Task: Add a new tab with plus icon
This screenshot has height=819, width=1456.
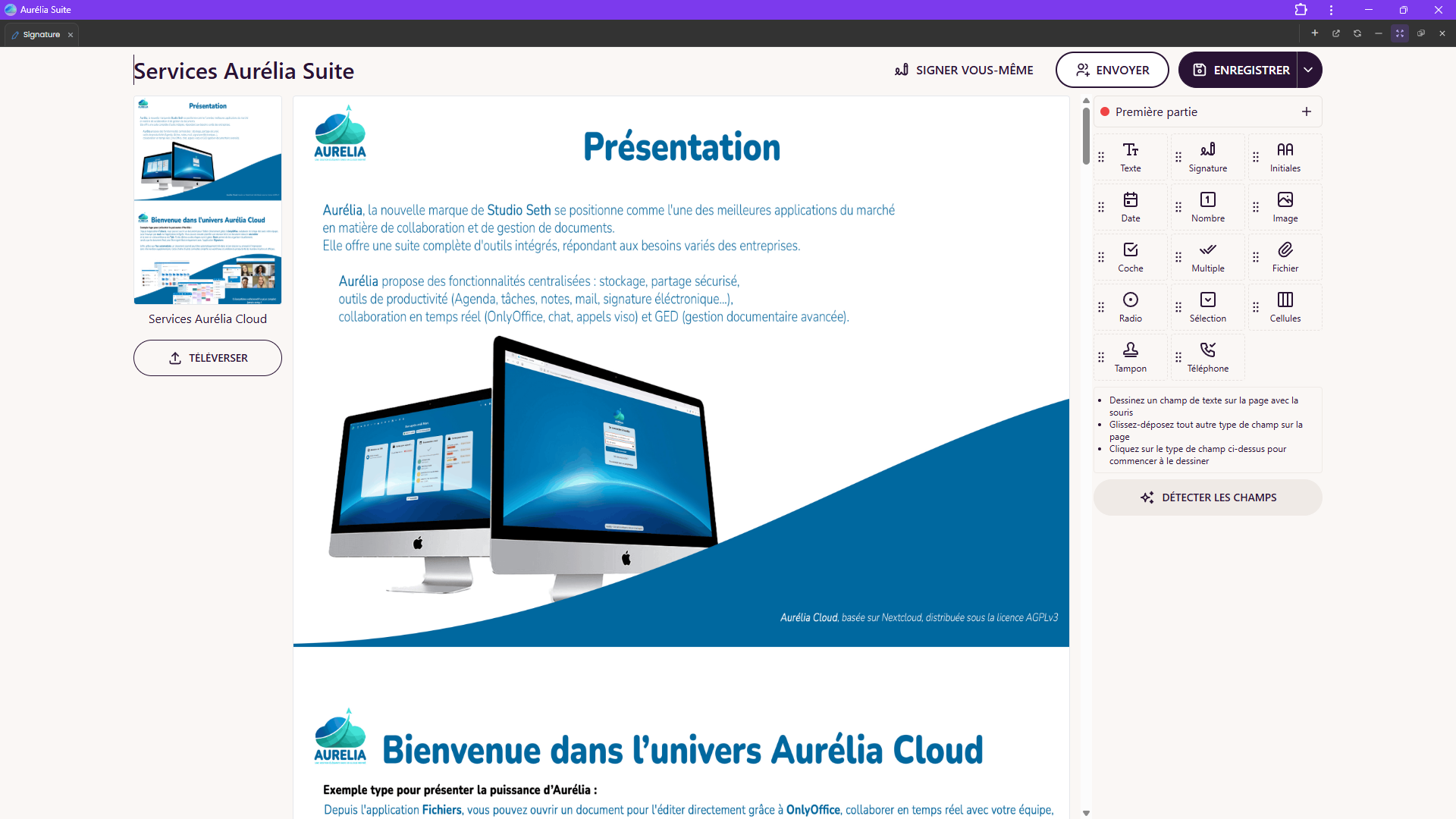Action: tap(1315, 33)
